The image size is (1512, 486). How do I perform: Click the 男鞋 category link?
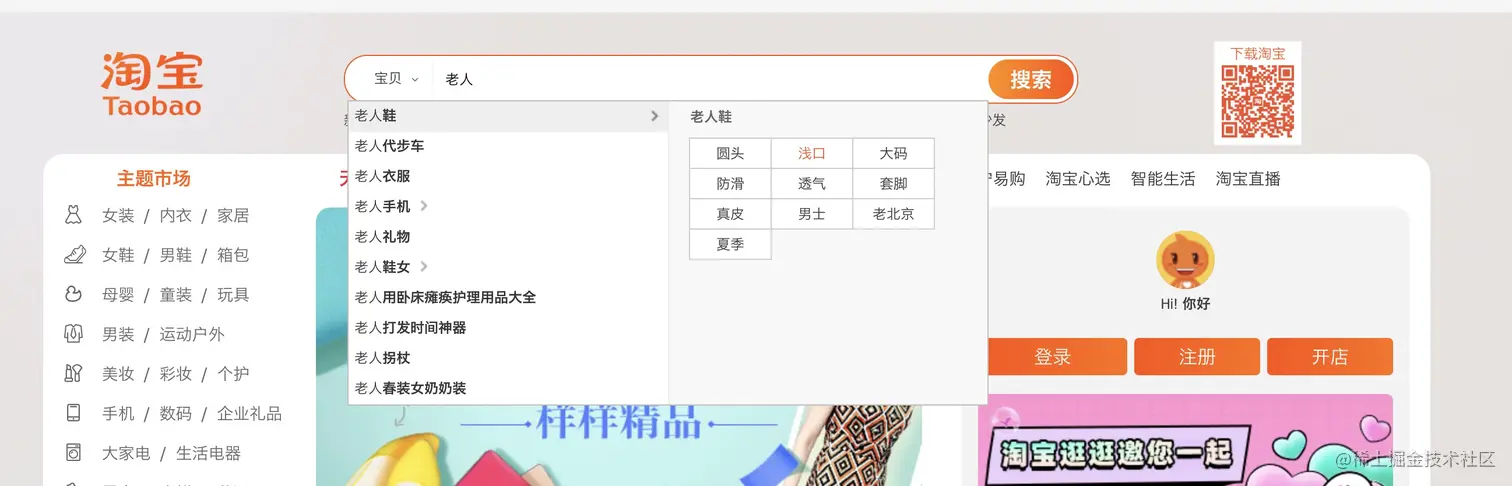click(176, 255)
